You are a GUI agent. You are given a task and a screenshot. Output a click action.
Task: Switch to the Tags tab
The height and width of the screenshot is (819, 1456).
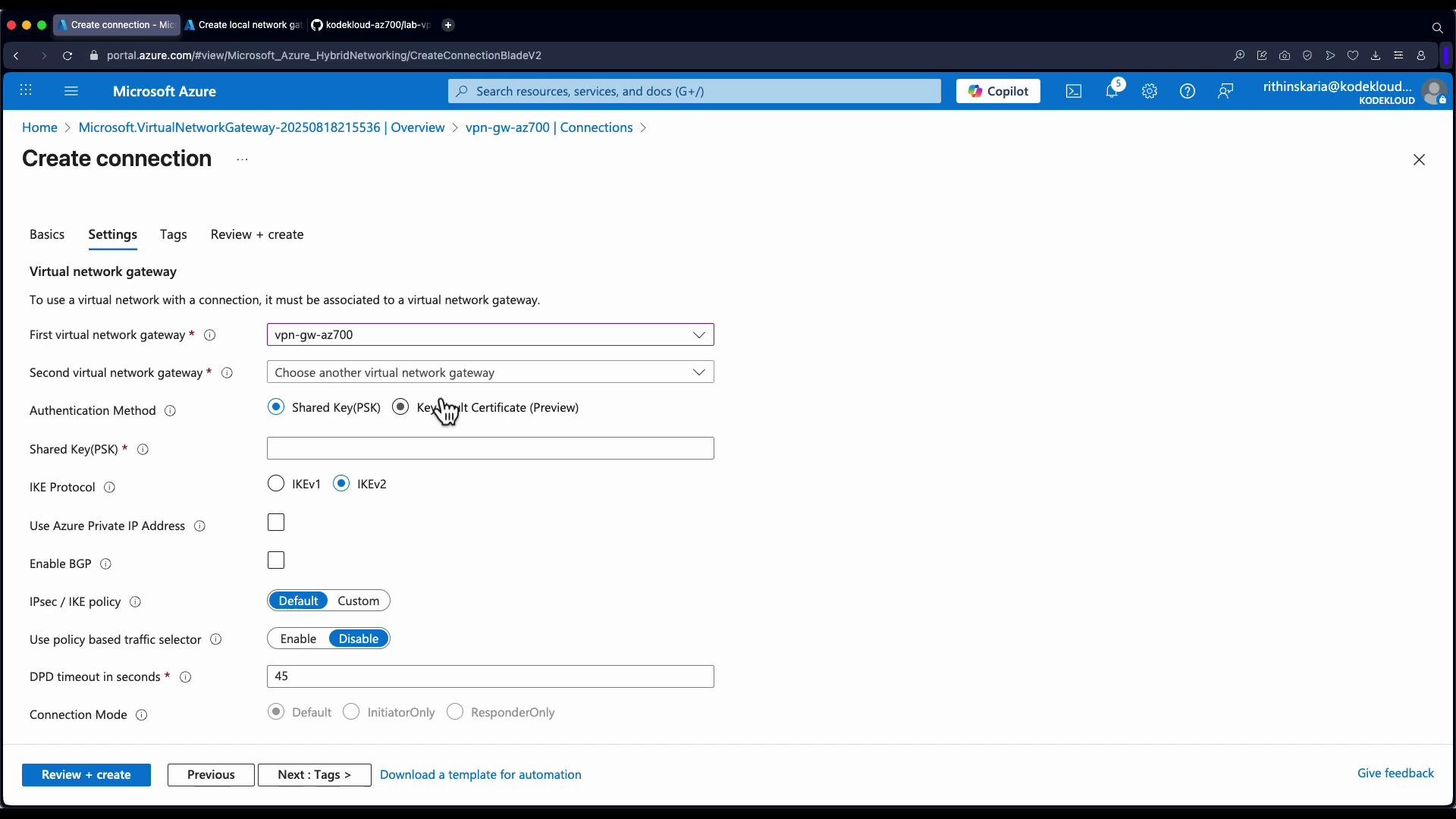174,234
